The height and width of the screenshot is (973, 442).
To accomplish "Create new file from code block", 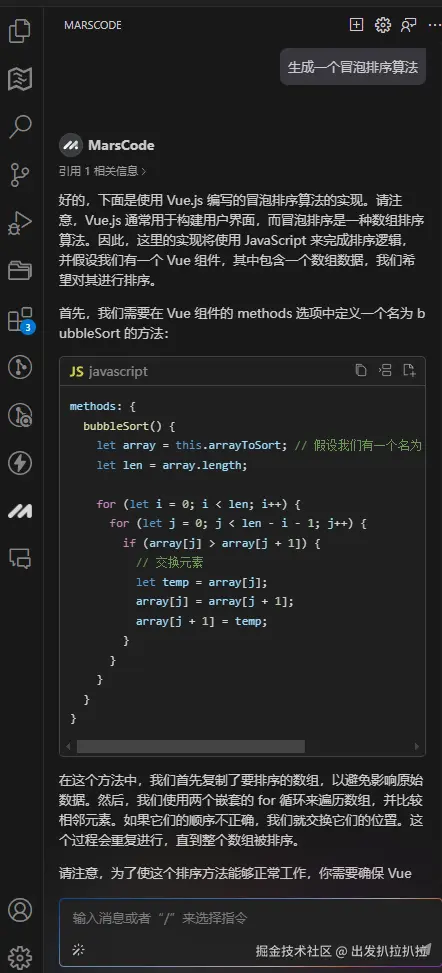I will point(409,370).
